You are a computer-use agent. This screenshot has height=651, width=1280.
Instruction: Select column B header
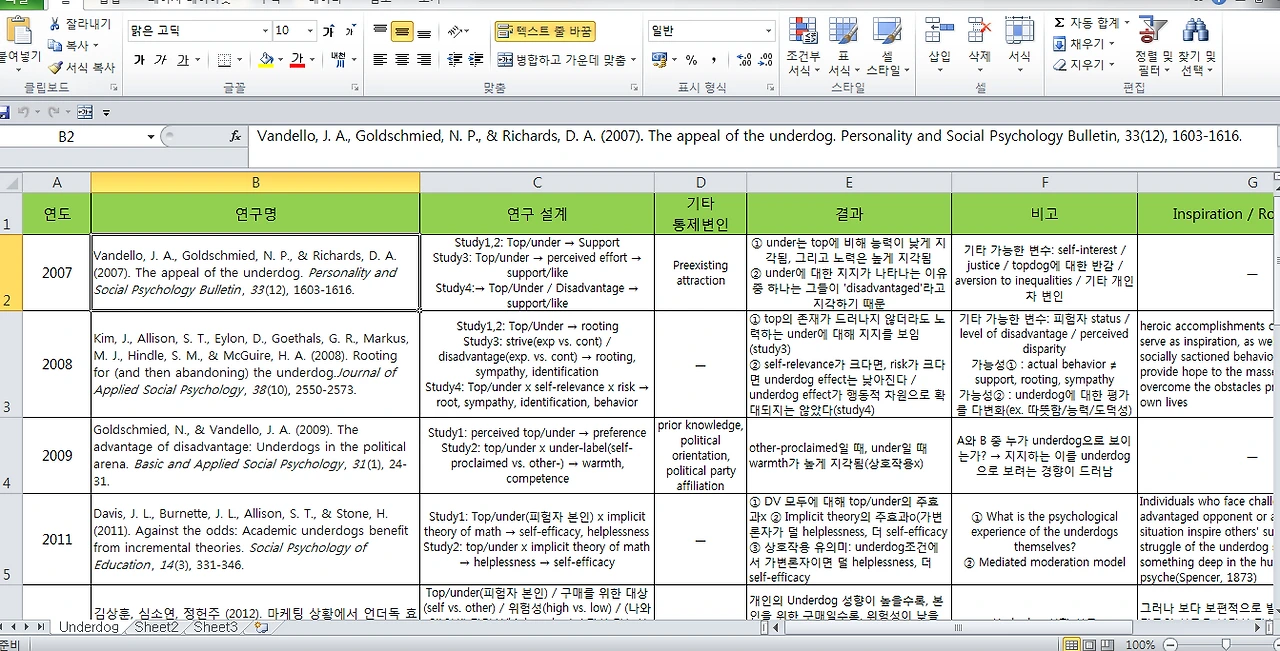(255, 182)
